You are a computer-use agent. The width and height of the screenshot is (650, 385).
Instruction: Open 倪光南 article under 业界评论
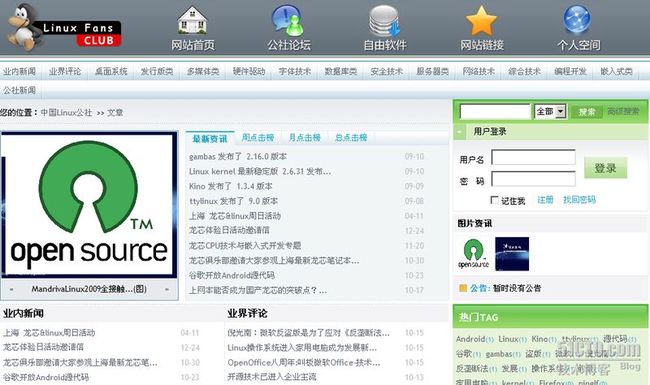pyautogui.click(x=308, y=332)
